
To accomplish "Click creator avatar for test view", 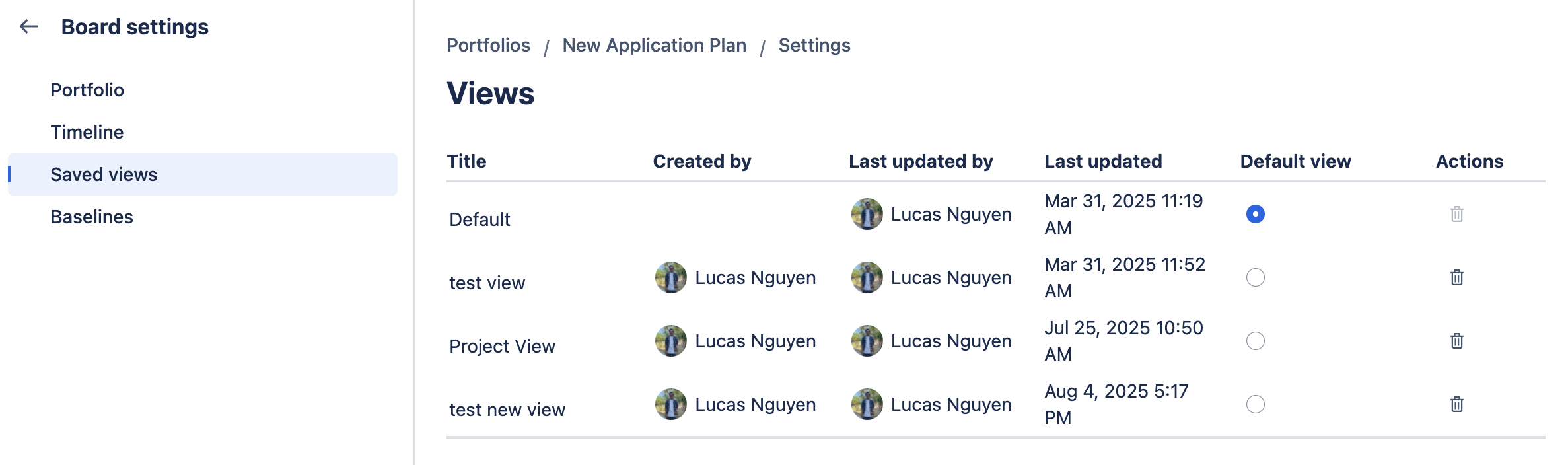I will click(671, 277).
